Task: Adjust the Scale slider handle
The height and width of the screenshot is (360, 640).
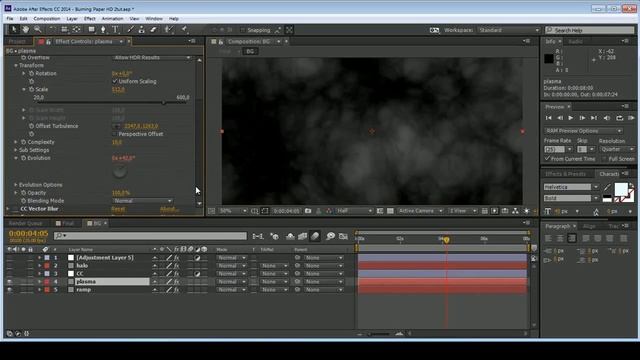Action: [x=164, y=102]
